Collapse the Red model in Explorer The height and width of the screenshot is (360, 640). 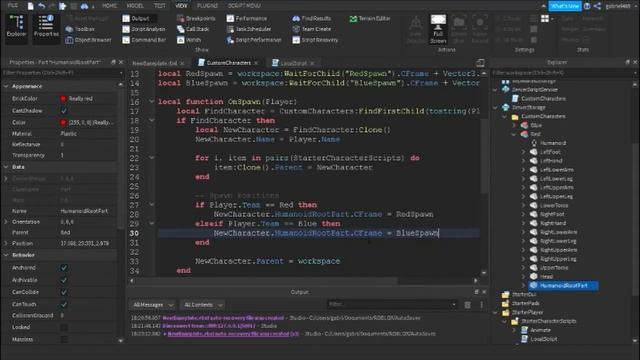tap(514, 134)
